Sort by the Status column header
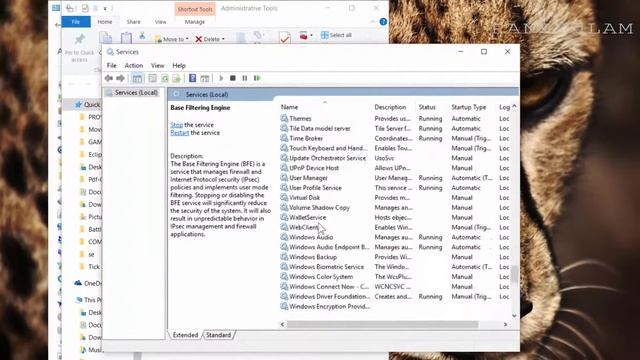This screenshot has height=360, width=640. [x=427, y=107]
